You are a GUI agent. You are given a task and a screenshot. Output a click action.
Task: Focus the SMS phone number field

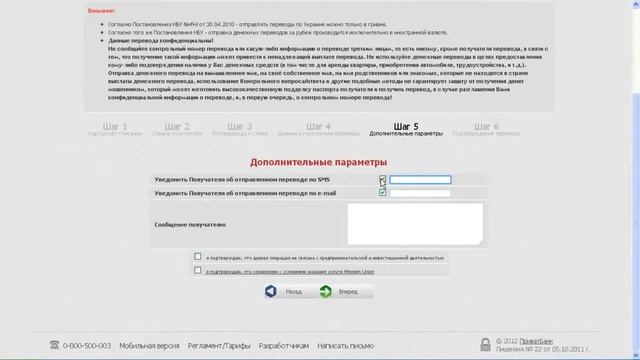(x=420, y=180)
